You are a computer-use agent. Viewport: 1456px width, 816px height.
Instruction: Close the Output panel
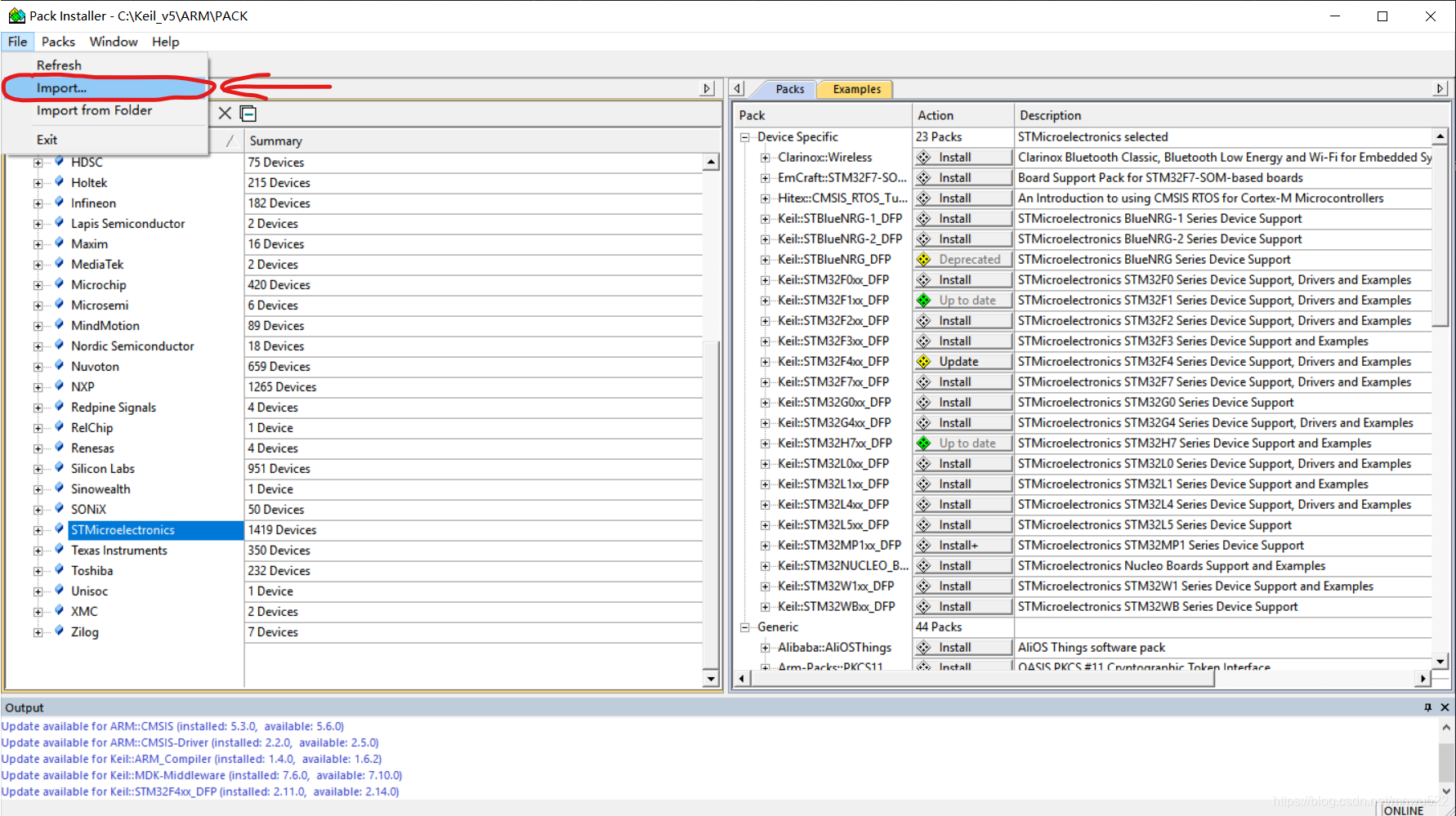click(1445, 707)
